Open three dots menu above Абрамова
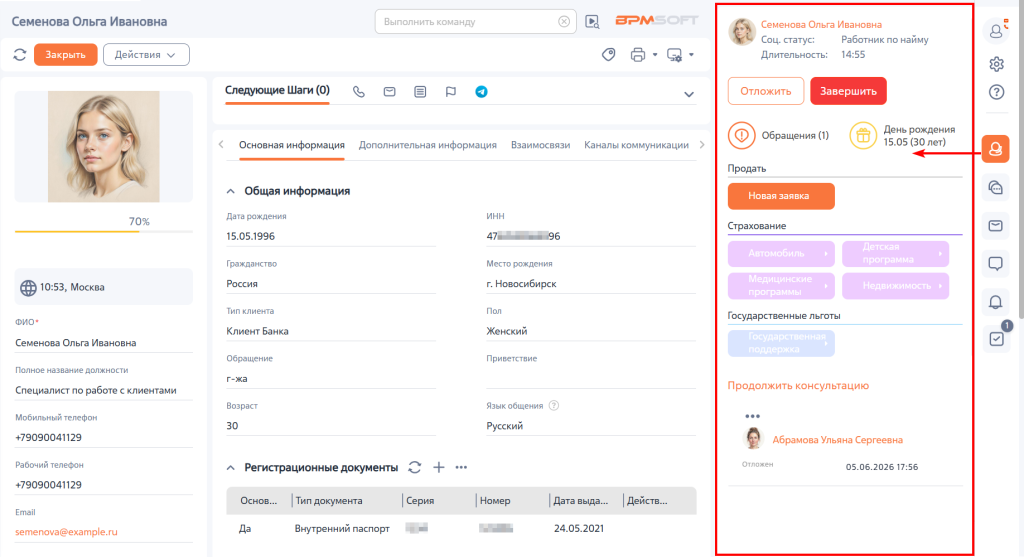1024x557 pixels. [x=752, y=416]
